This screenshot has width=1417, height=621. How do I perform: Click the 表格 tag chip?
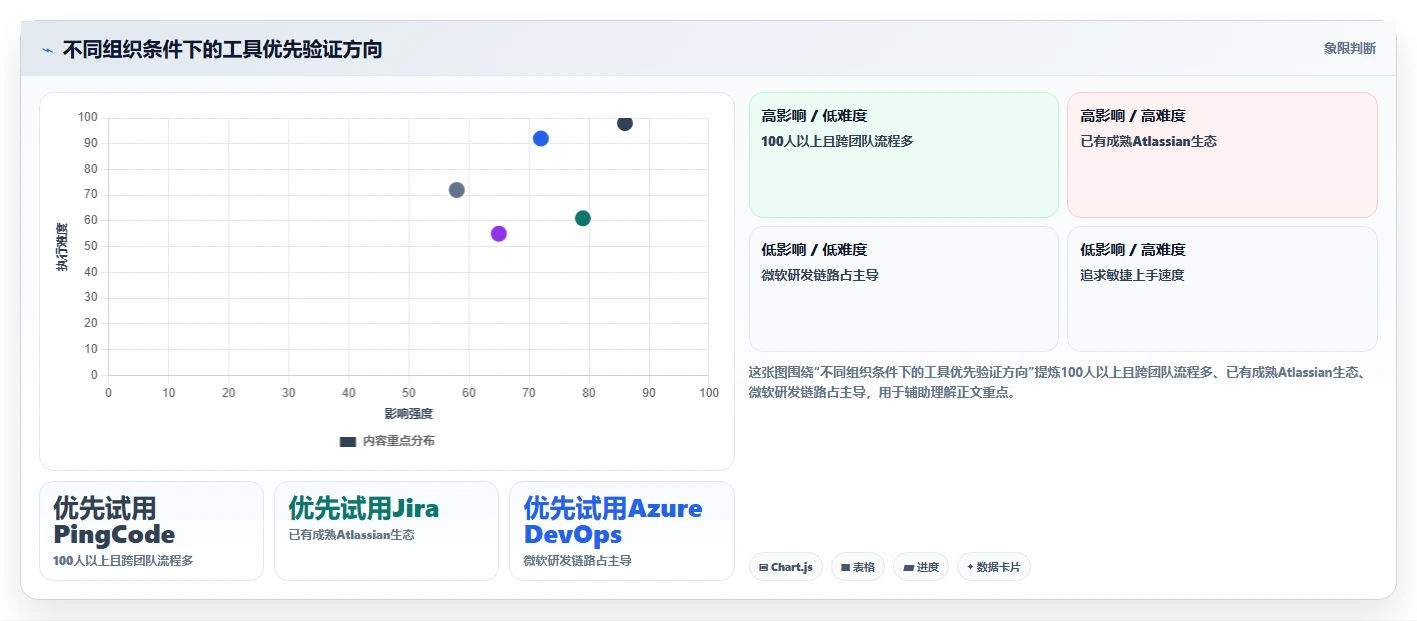click(x=858, y=567)
